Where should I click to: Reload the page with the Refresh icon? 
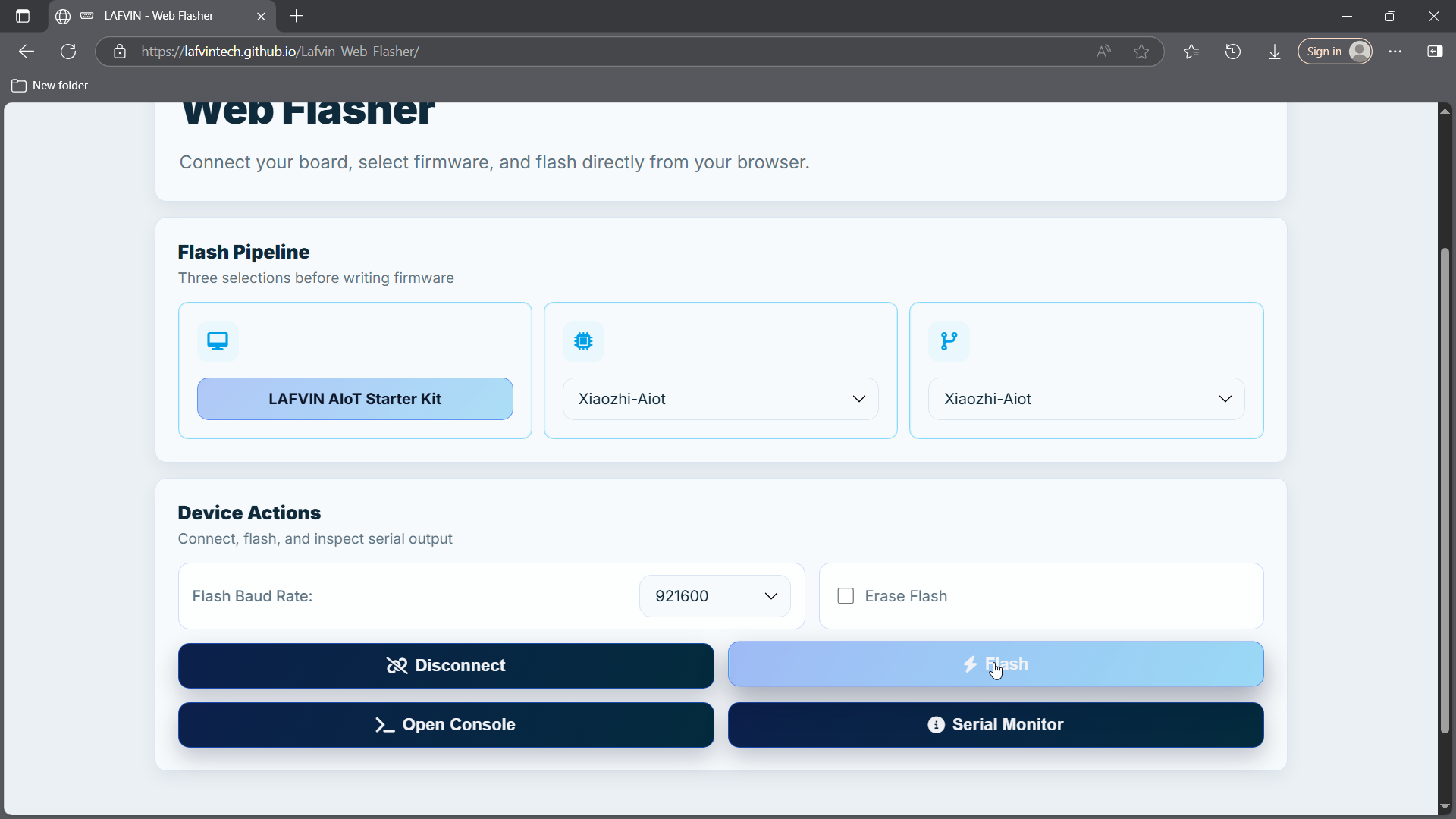coord(68,52)
